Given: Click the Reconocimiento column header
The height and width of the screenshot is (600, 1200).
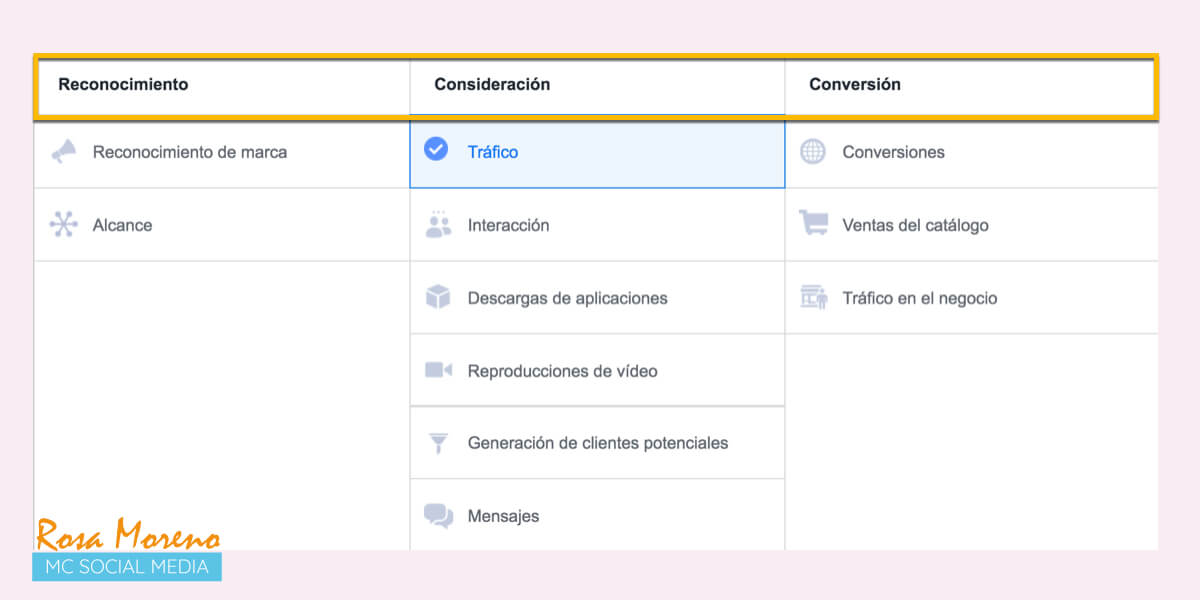Looking at the screenshot, I should 123,85.
